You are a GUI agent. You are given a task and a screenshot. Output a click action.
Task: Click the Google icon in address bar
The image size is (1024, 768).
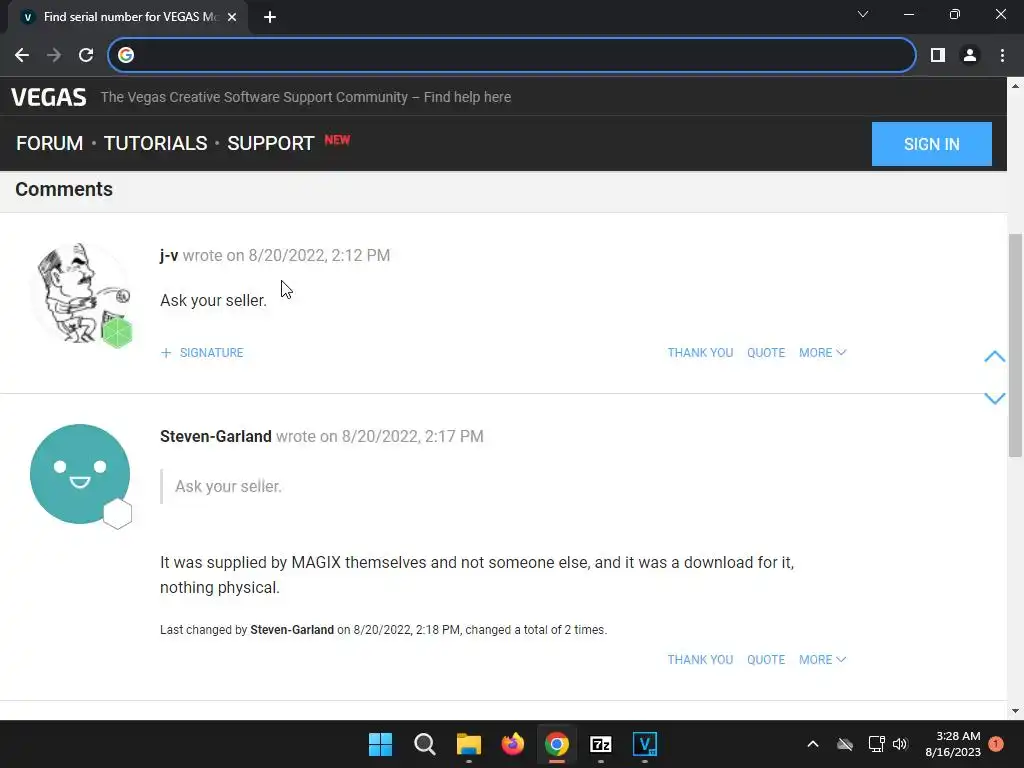(x=126, y=56)
